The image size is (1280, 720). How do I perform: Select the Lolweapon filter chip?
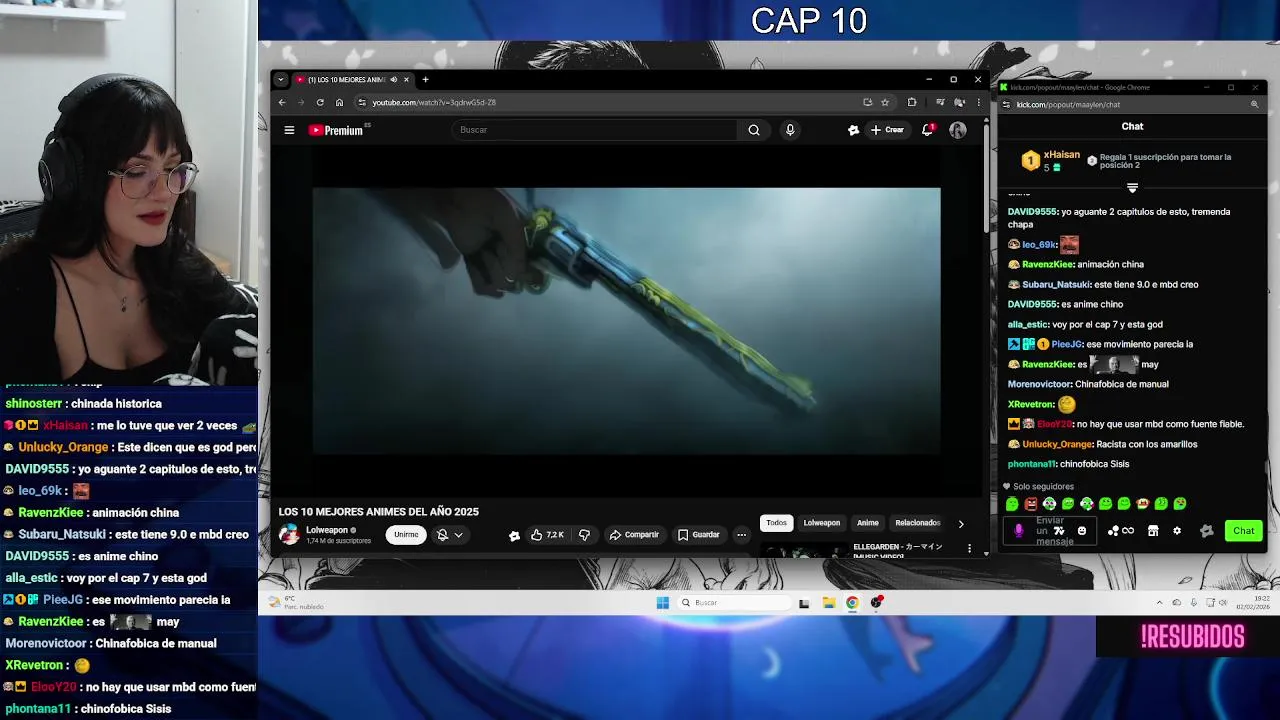(822, 523)
